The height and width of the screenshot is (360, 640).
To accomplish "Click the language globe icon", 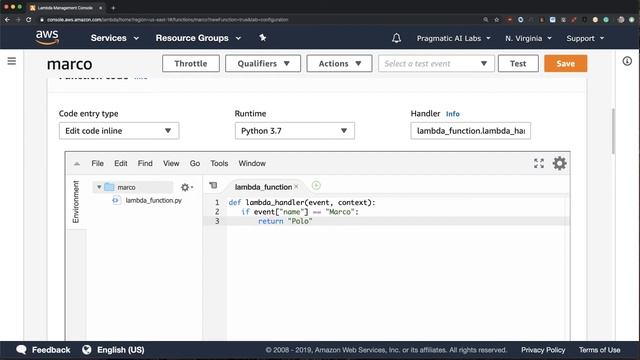I will 87,350.
